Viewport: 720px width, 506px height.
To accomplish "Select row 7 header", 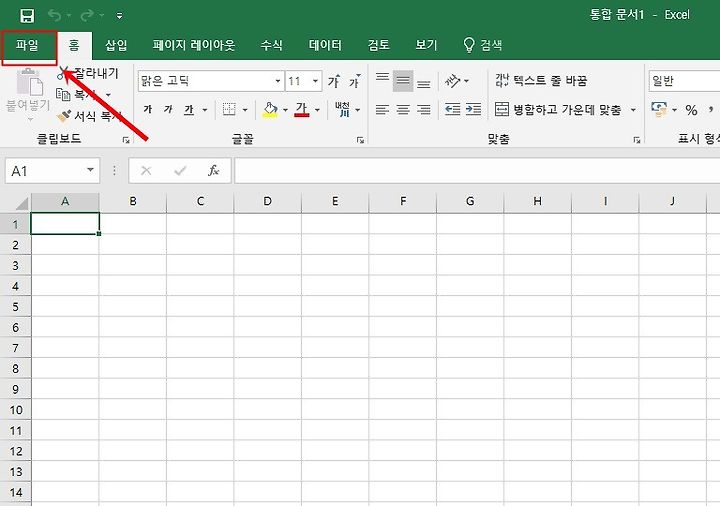I will coord(16,348).
